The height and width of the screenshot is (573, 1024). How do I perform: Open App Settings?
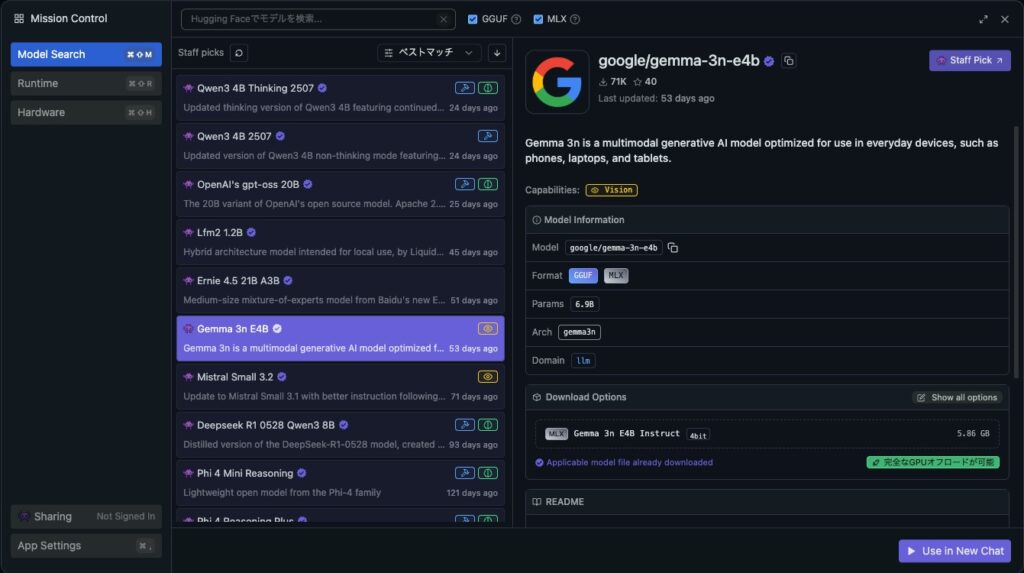[x=86, y=546]
